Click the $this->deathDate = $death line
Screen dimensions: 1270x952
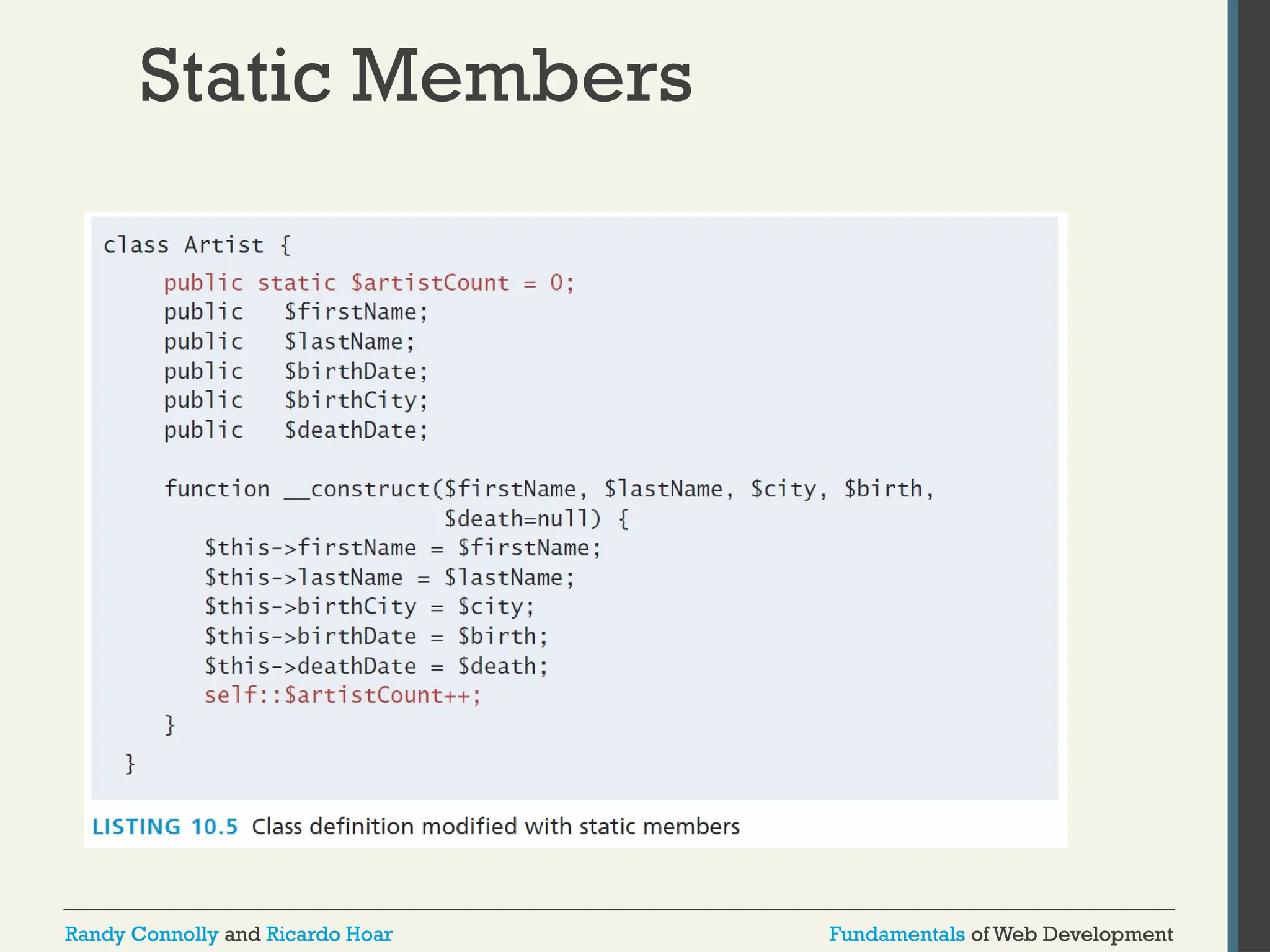coord(376,666)
